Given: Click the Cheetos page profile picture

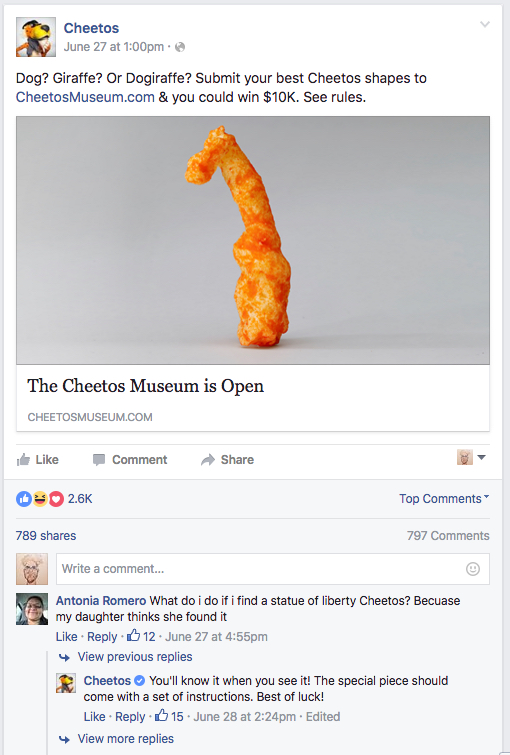Looking at the screenshot, I should (x=36, y=37).
